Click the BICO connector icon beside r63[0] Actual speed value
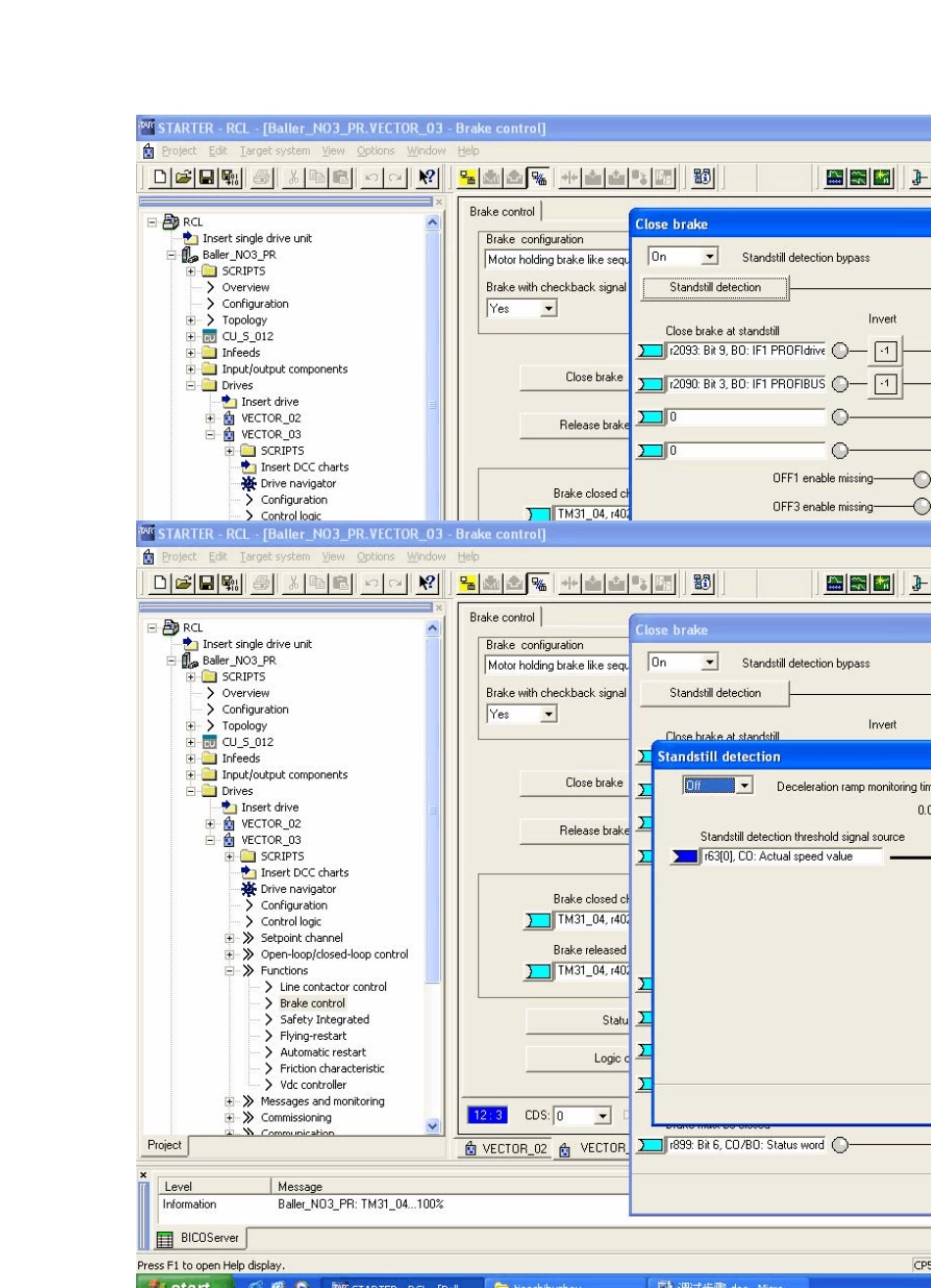The width and height of the screenshot is (931, 1288). [685, 857]
